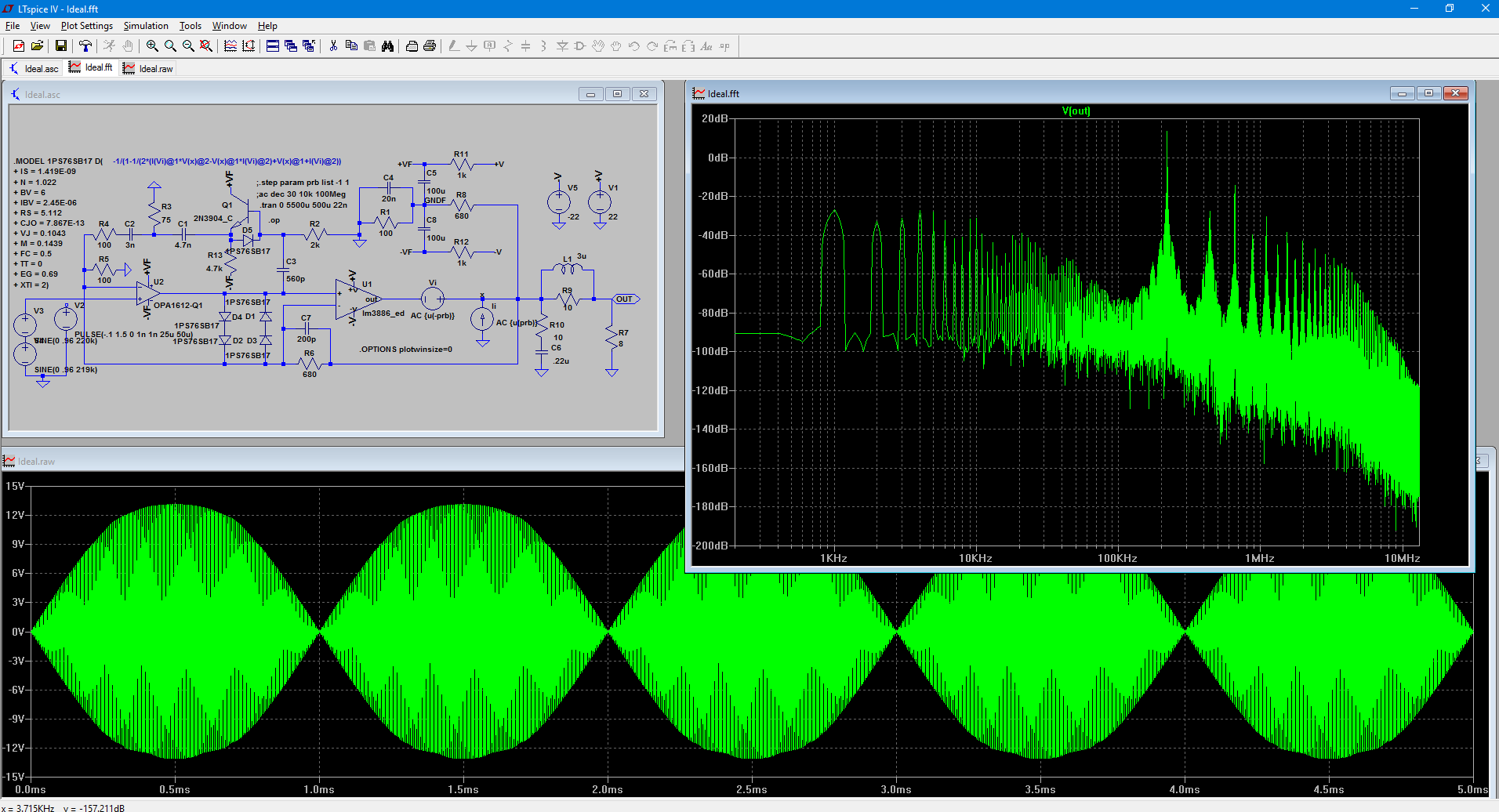Viewport: 1499px width, 812px height.
Task: Switch to the Ideal.fft tab
Action: pos(91,67)
